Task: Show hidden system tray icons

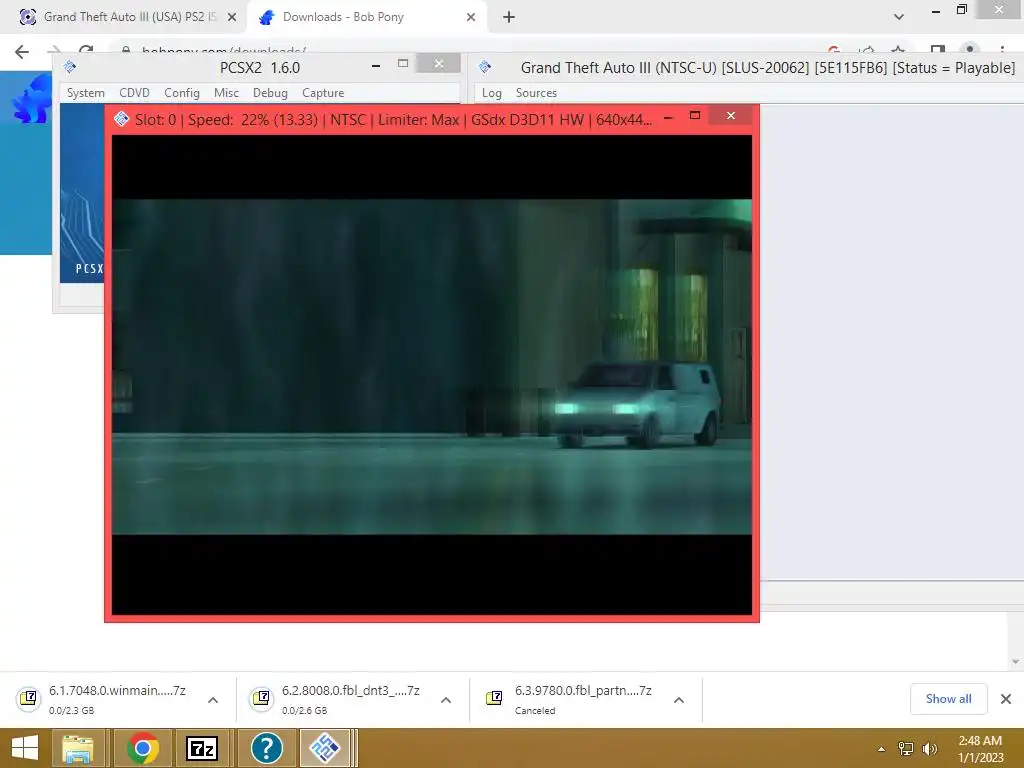Action: [882, 749]
